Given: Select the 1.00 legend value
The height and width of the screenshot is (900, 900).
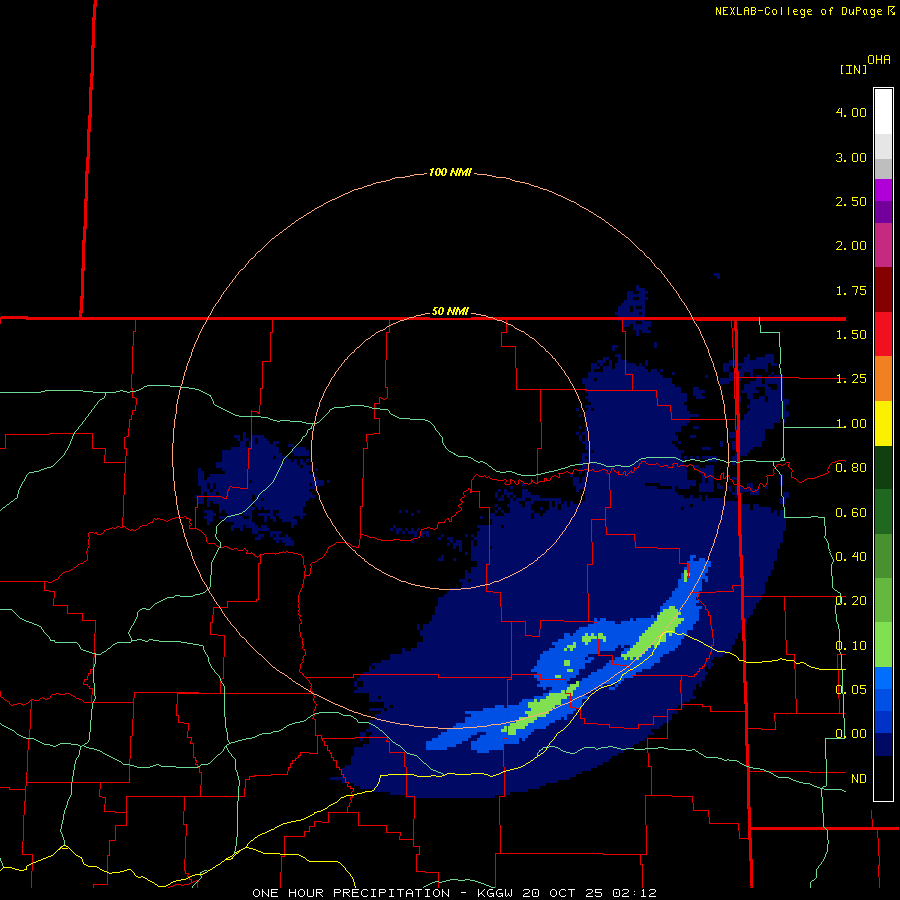Looking at the screenshot, I should (x=851, y=424).
